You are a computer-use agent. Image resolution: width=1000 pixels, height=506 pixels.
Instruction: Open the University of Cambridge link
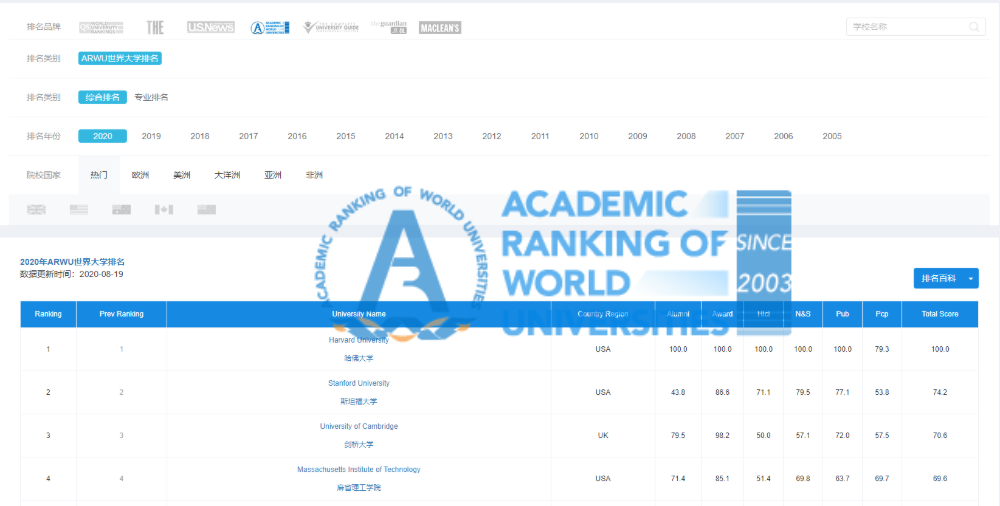tap(358, 426)
